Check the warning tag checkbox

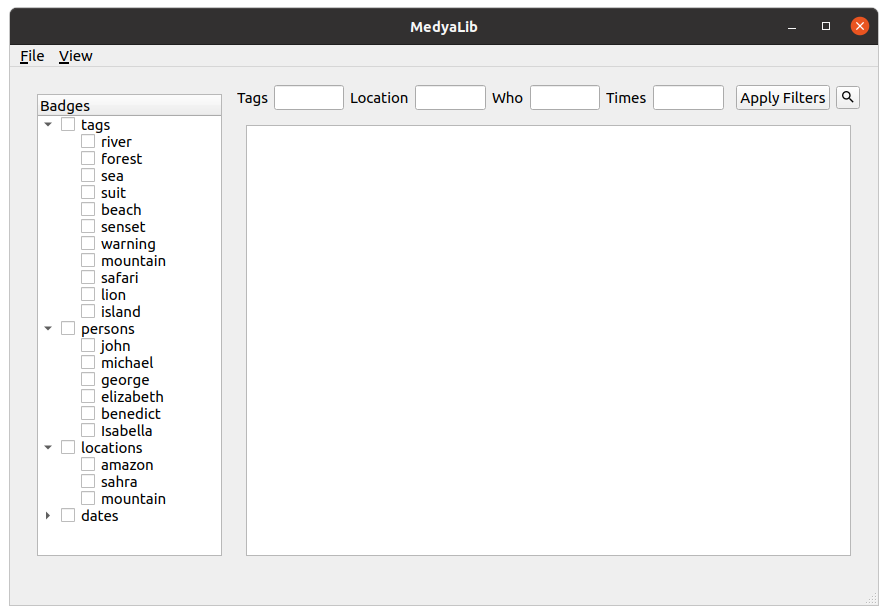click(88, 244)
